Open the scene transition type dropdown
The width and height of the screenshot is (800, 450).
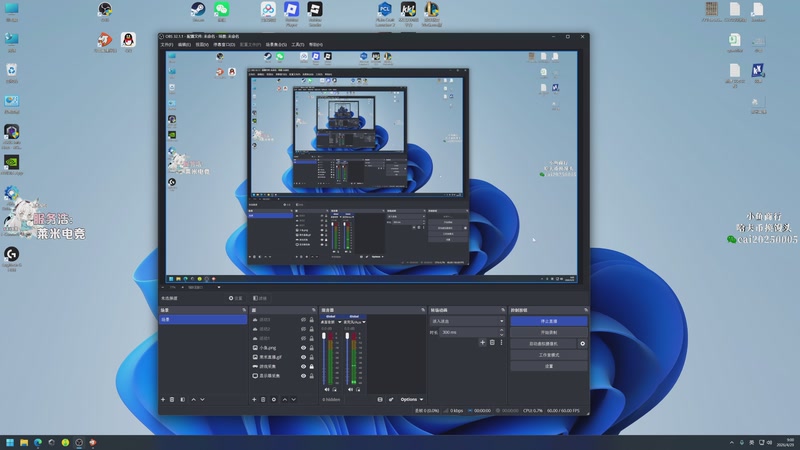466,321
